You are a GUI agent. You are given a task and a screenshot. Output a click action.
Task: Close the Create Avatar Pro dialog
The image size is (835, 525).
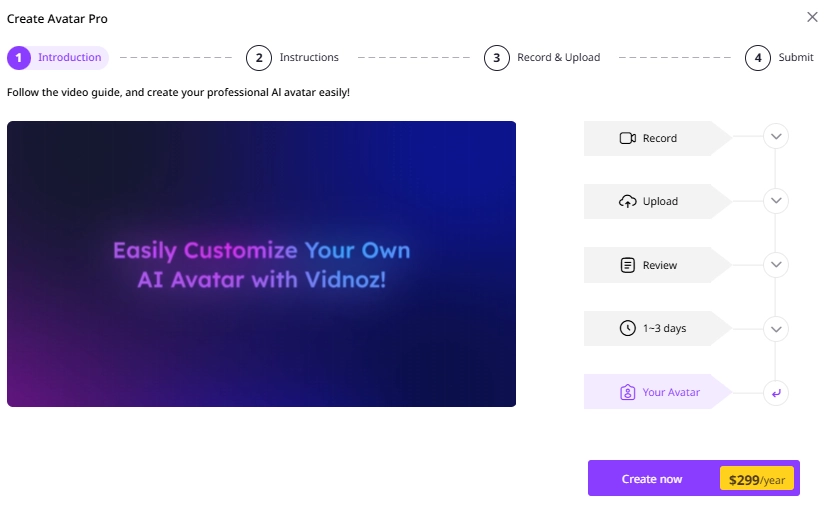point(812,17)
